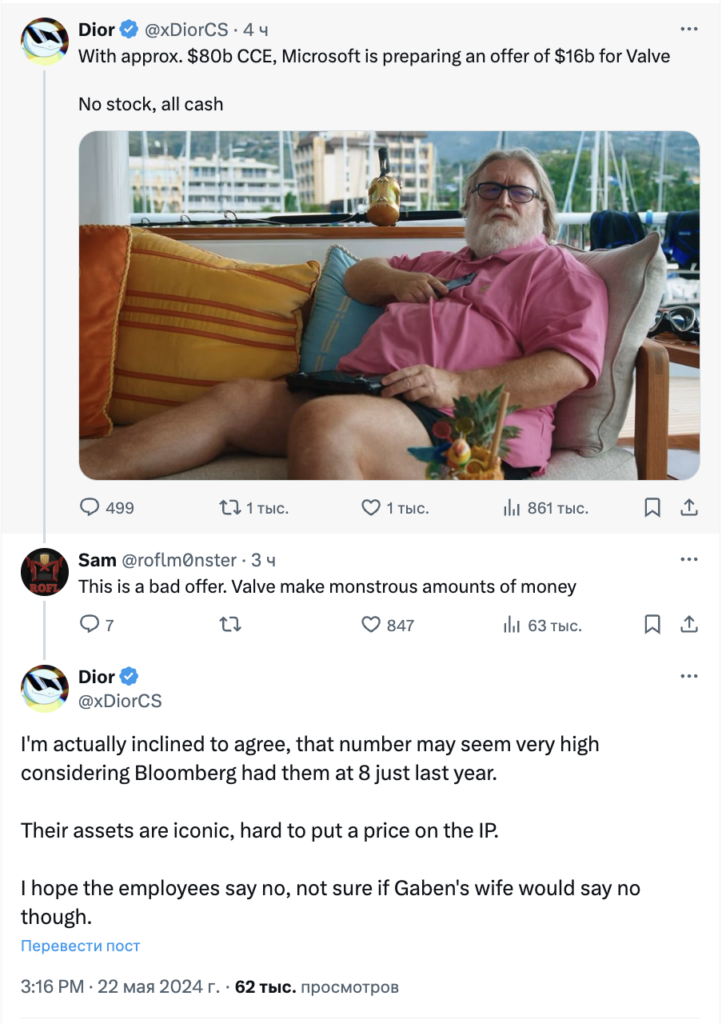Viewport: 726px width, 1024px height.
Task: Open @roflm0nster profile handle link
Action: [179, 560]
